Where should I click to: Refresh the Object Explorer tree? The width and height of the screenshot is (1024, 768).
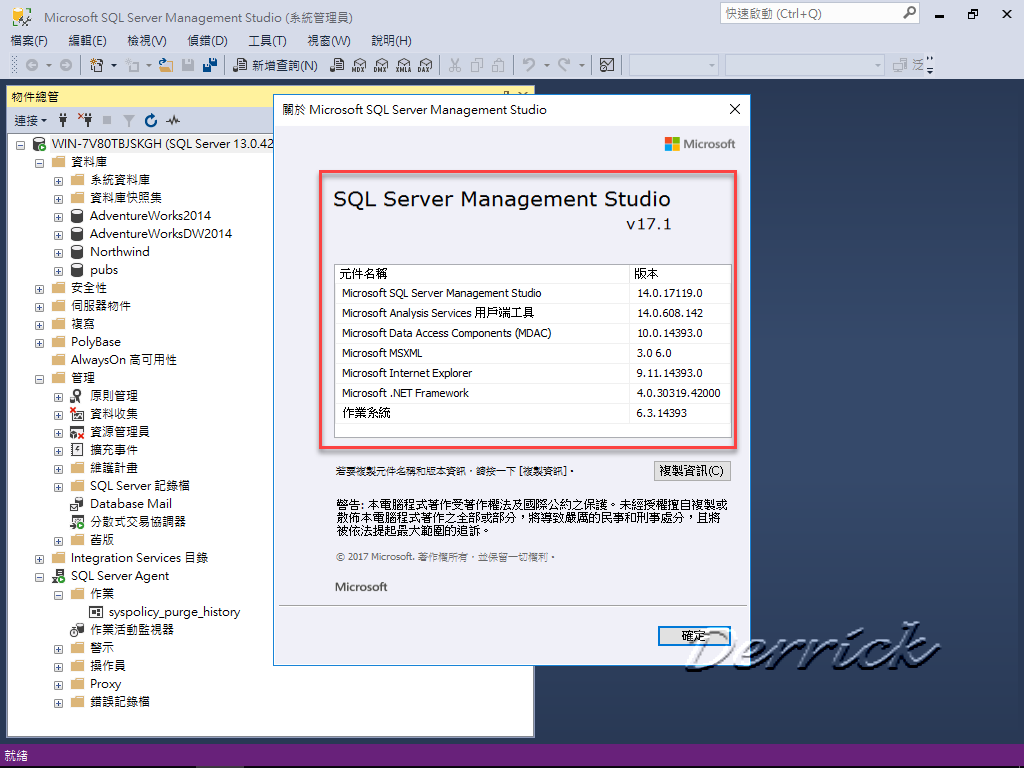[x=151, y=120]
